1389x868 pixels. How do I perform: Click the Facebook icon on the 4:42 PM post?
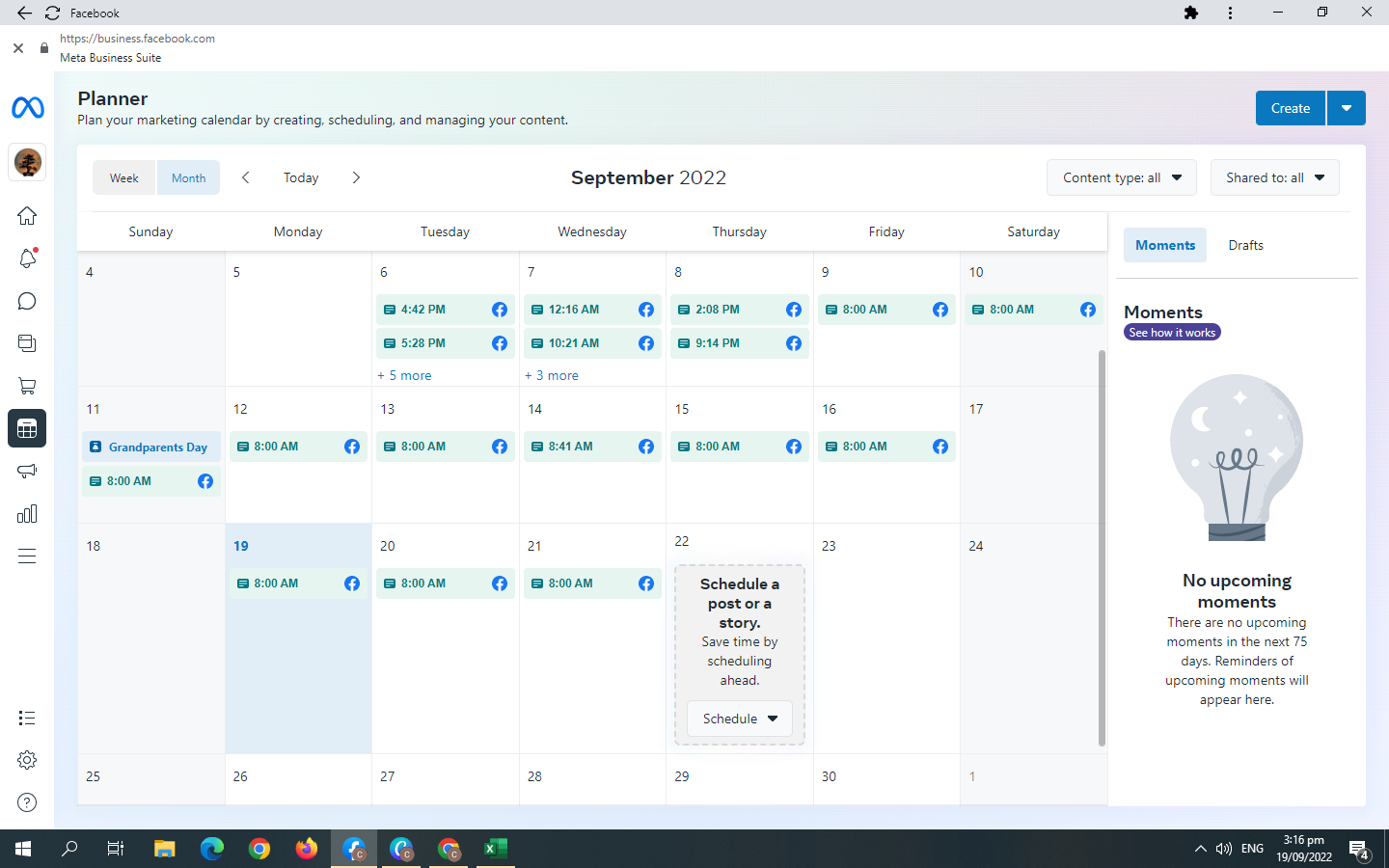pos(500,310)
